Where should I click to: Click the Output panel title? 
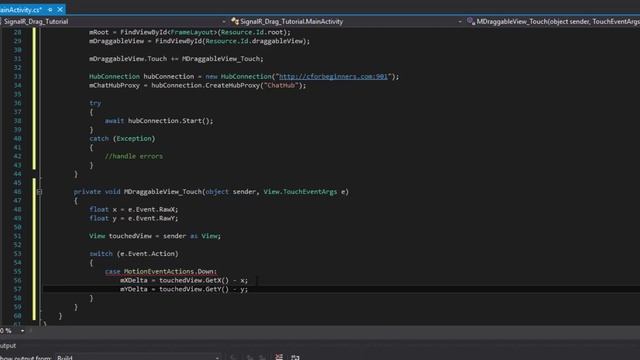click(8, 345)
